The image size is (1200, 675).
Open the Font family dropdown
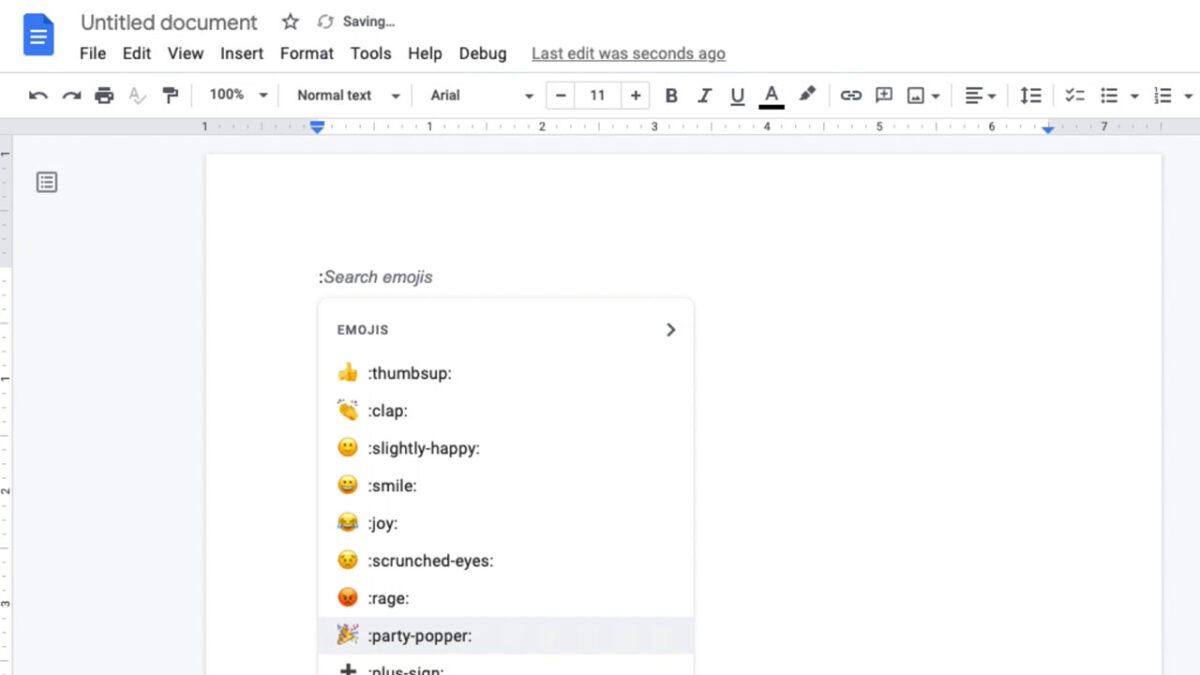478,95
